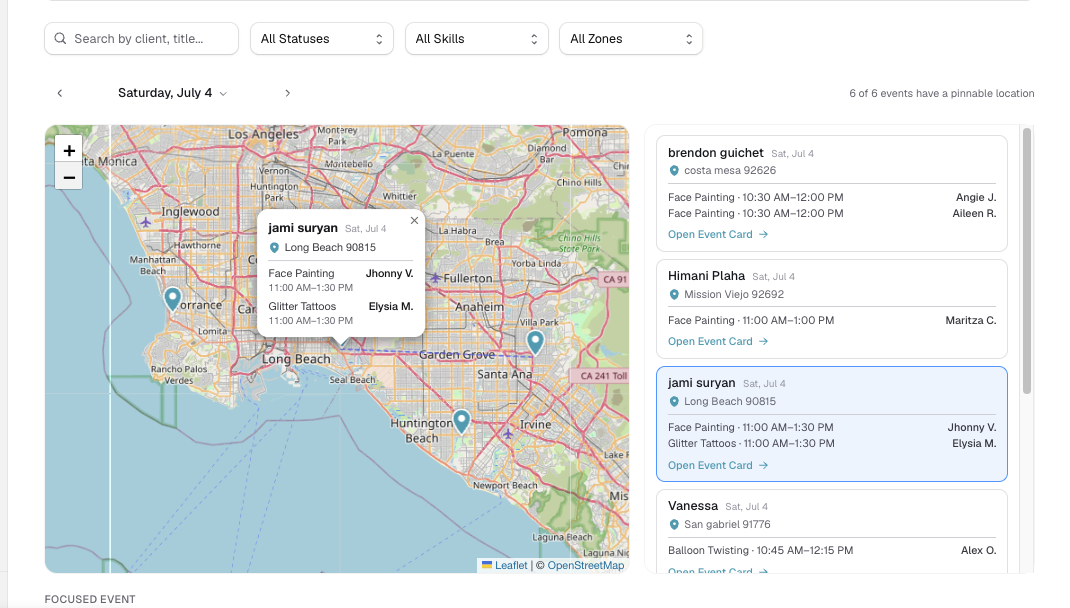Screen dimensions: 1070x608
Task: Click location pin icon inside the map popup
Action: (274, 248)
